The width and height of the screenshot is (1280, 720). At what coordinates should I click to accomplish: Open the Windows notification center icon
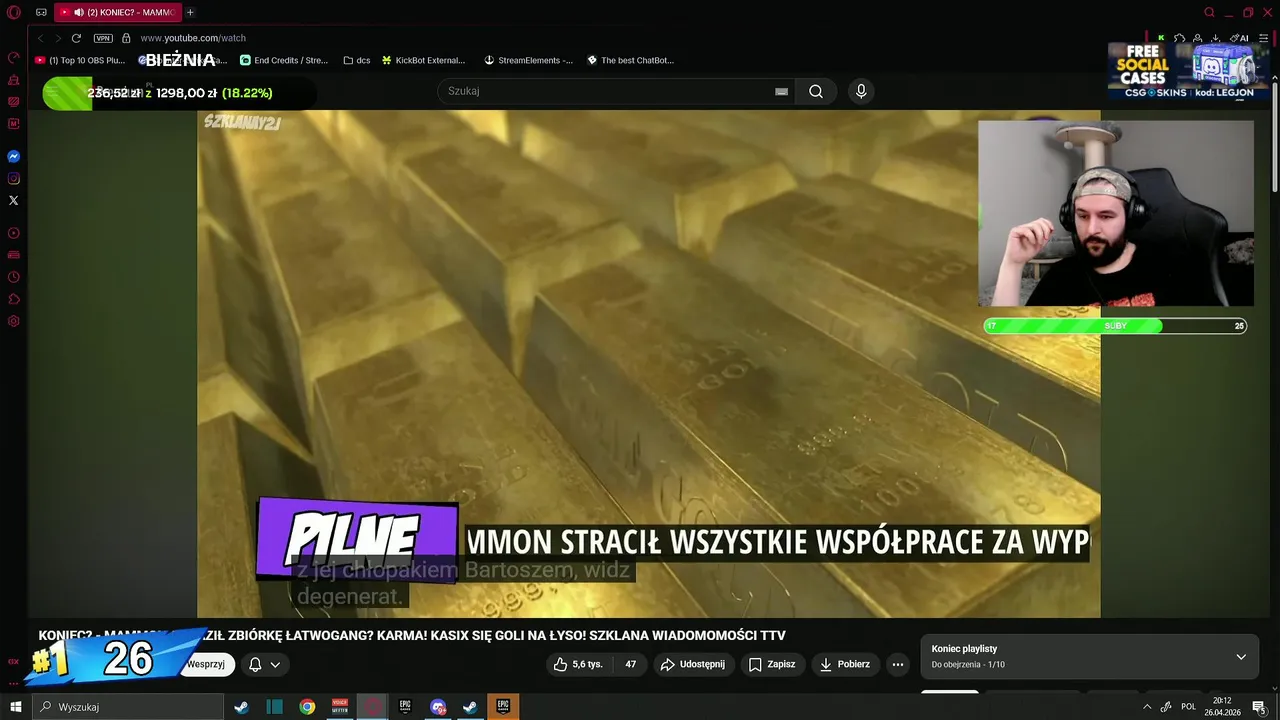click(1259, 707)
